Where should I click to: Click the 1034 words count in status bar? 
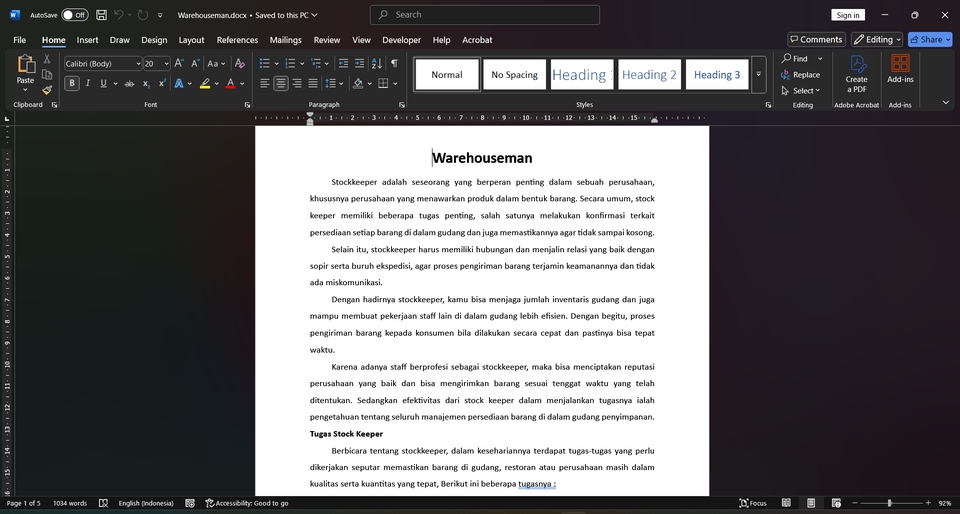click(x=70, y=503)
